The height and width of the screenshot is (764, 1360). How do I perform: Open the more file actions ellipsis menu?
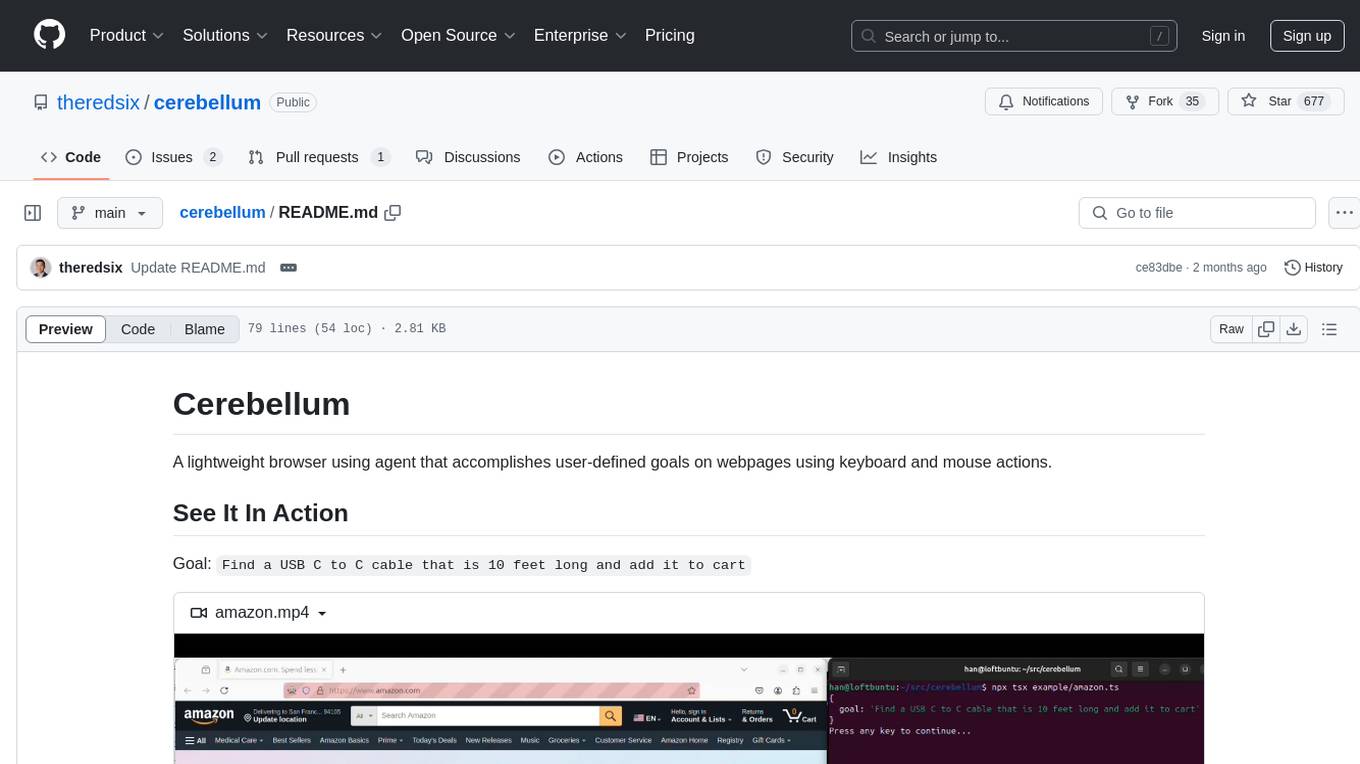point(1344,213)
